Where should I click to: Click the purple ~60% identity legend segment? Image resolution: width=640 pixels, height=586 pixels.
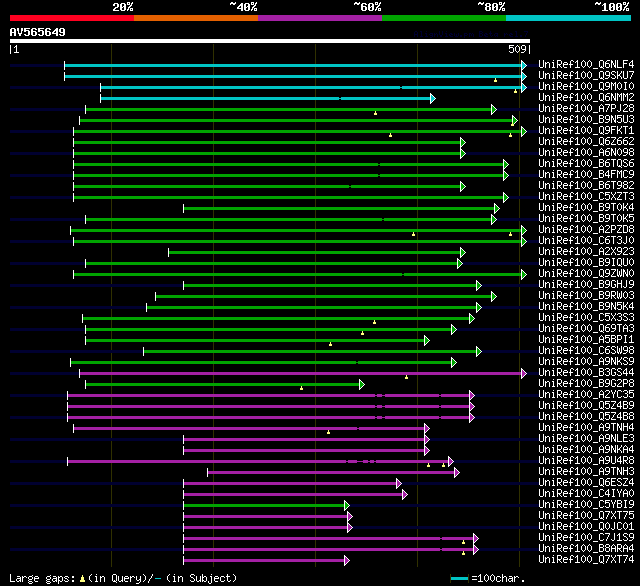[320, 18]
